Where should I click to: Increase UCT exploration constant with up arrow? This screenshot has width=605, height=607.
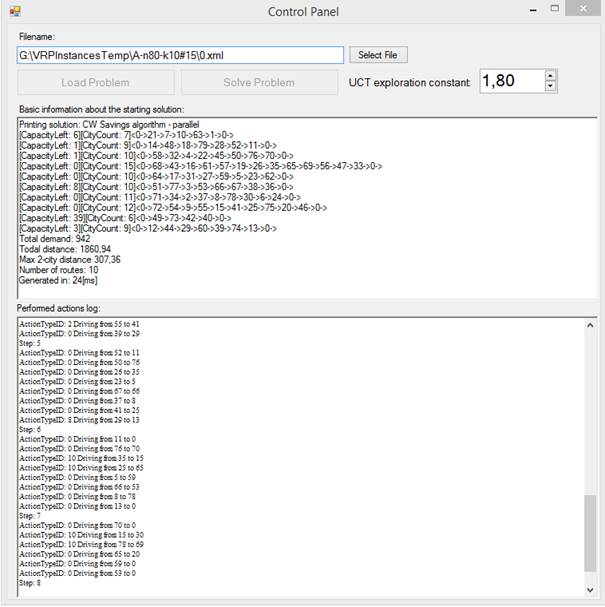click(550, 76)
